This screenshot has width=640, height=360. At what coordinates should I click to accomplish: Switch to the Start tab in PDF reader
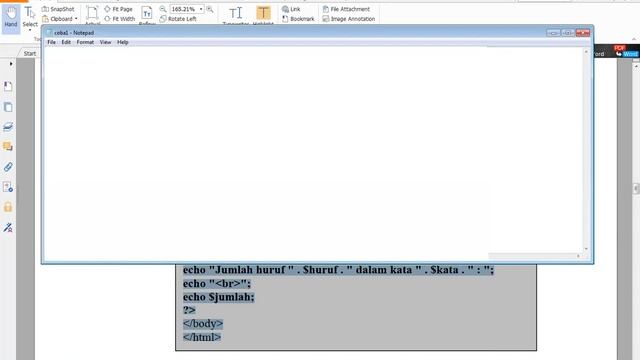(29, 53)
